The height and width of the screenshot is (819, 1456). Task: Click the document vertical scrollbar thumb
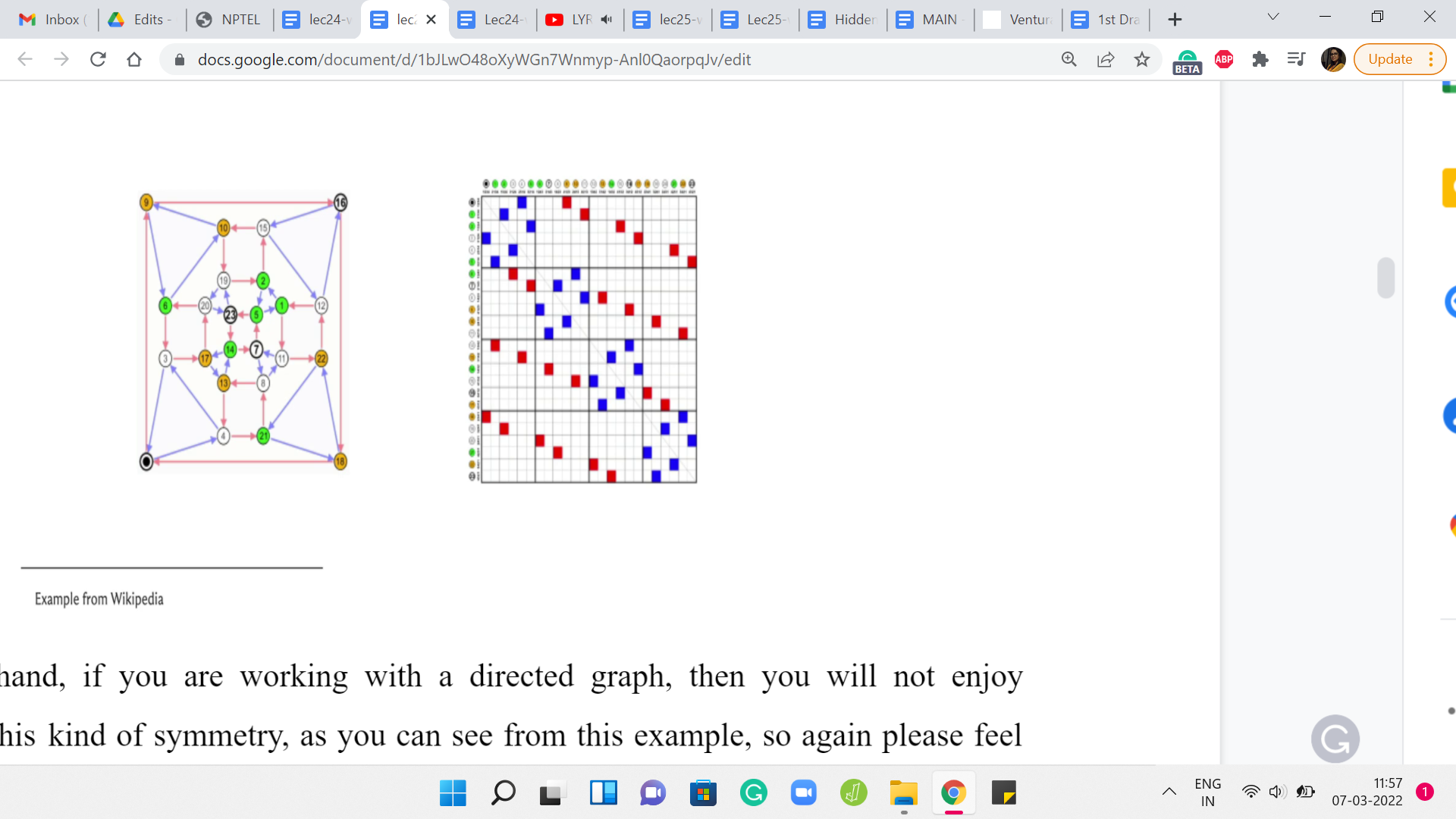click(1385, 278)
